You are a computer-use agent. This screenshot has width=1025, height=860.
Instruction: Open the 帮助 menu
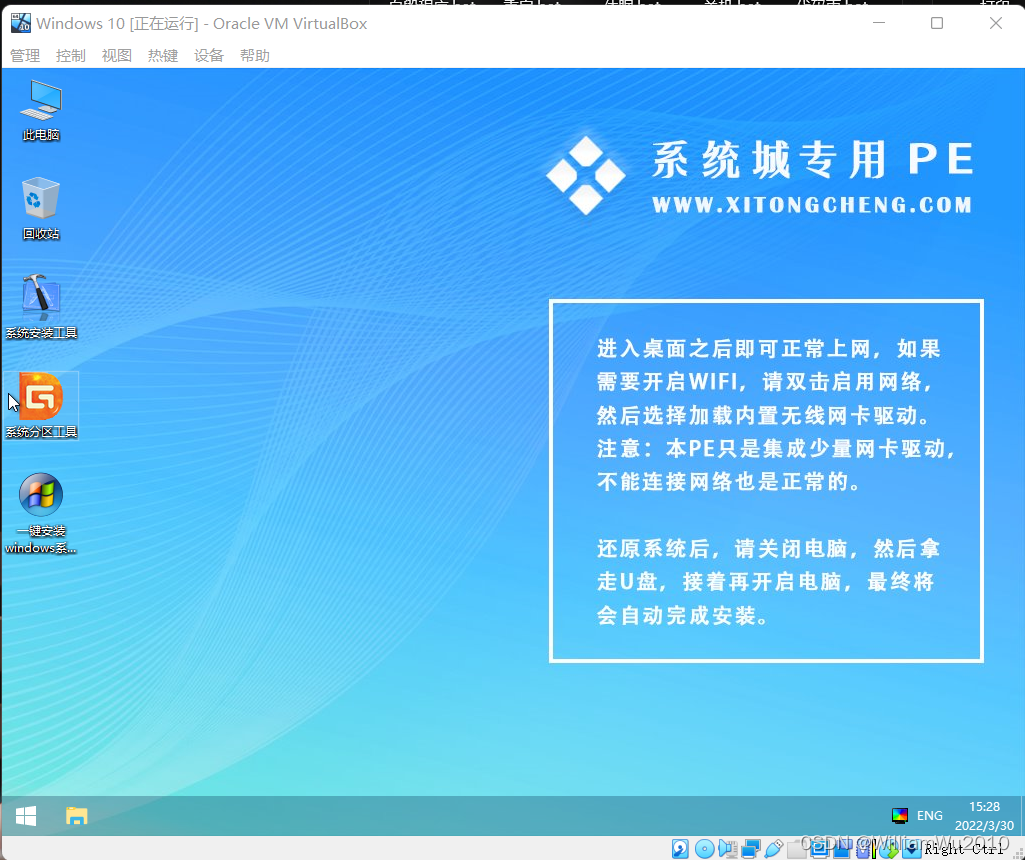coord(255,56)
